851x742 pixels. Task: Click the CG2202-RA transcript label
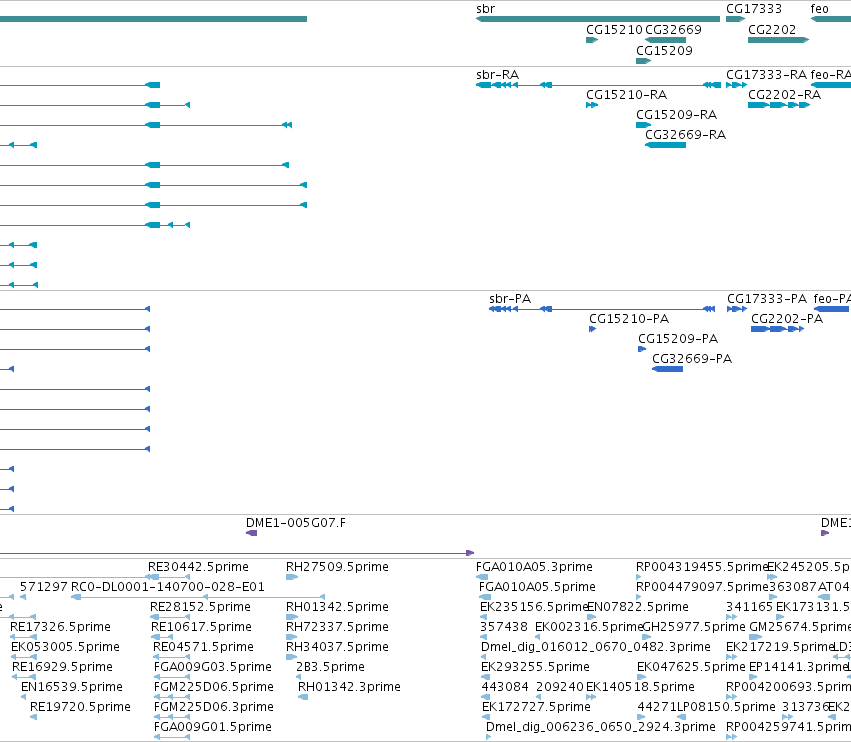coord(784,94)
